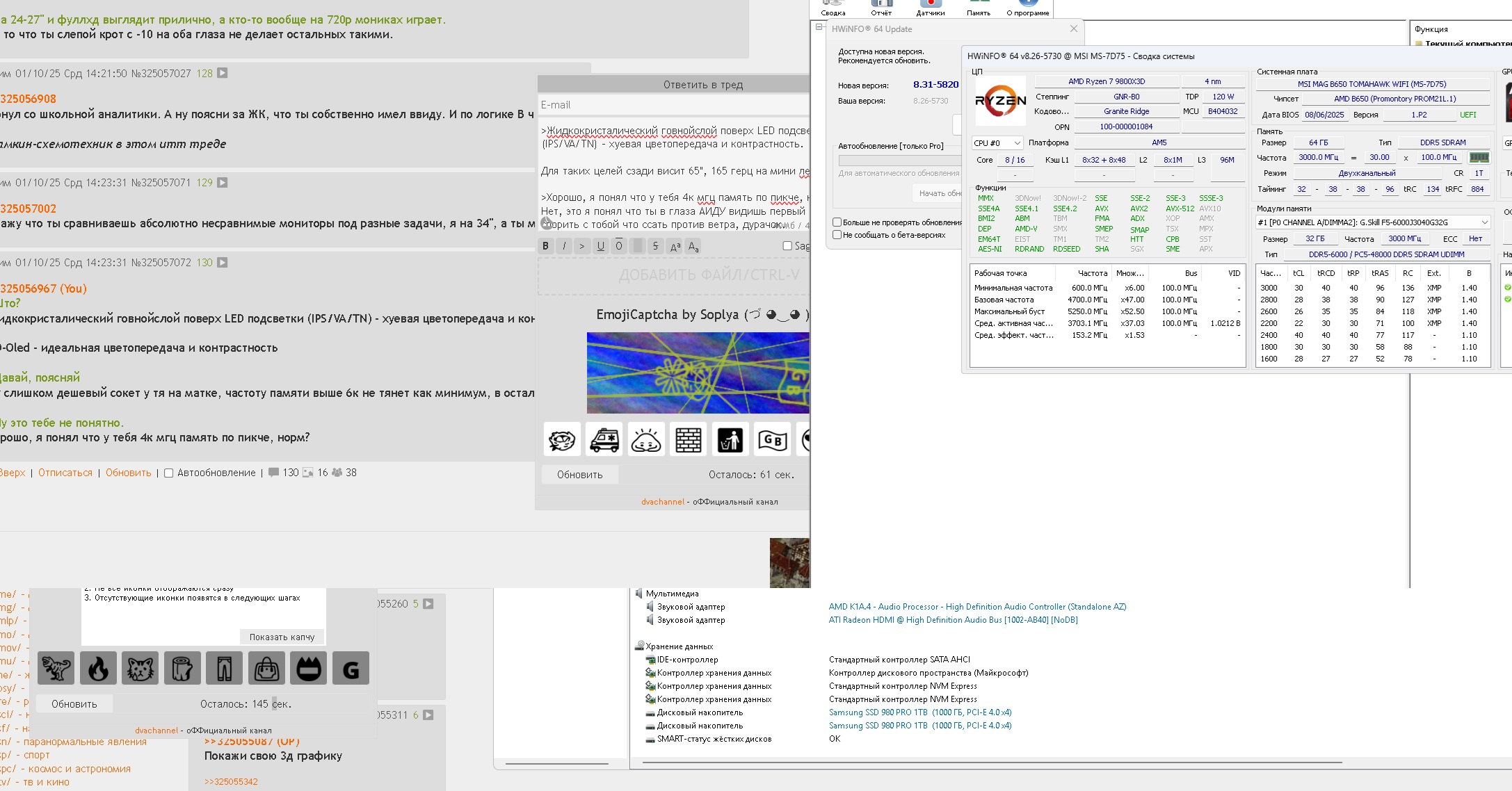Click the flame icon in lower captcha
Viewport: 1512px width, 791px height.
98,669
